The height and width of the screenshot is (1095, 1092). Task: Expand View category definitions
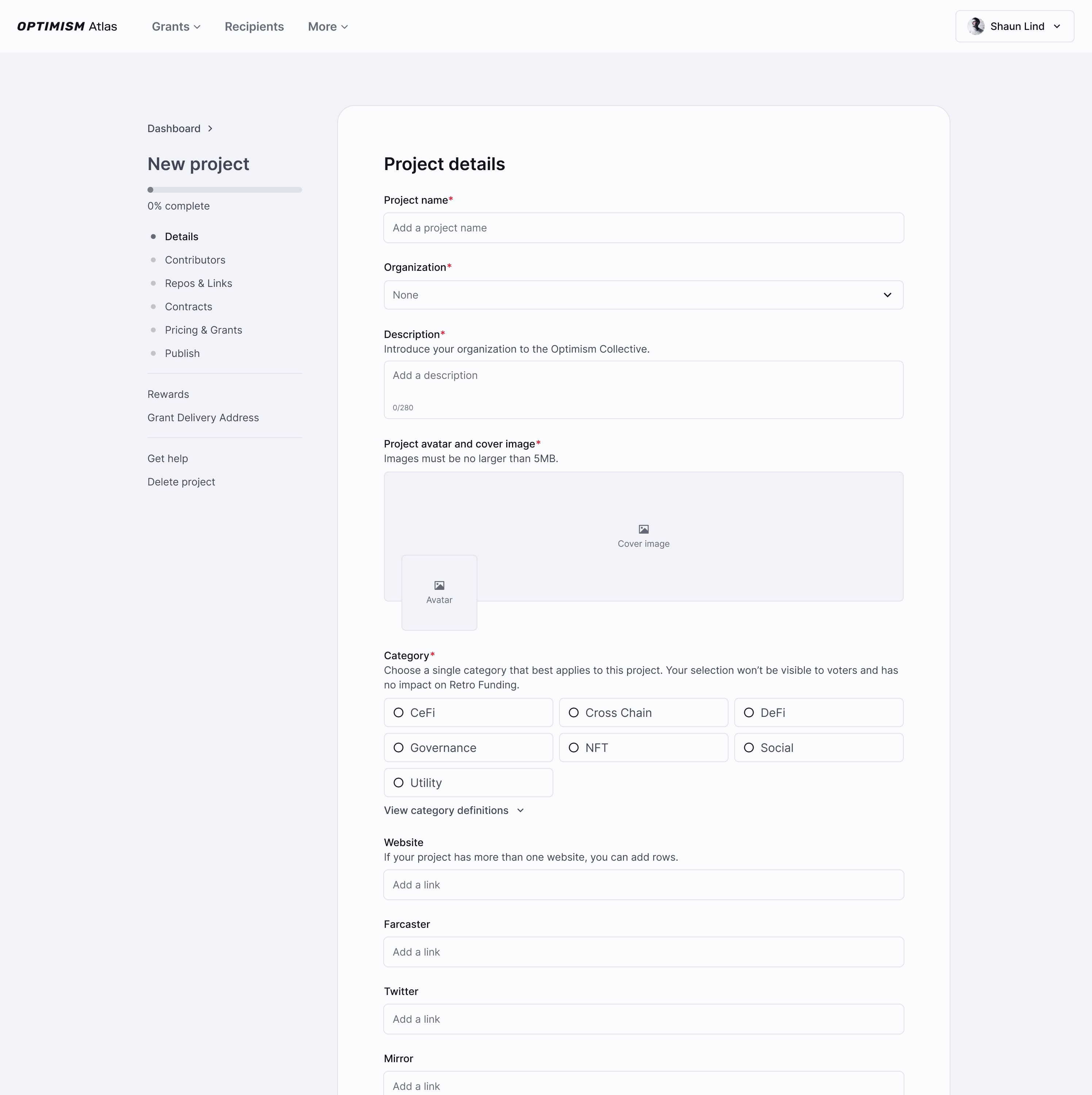tap(453, 810)
